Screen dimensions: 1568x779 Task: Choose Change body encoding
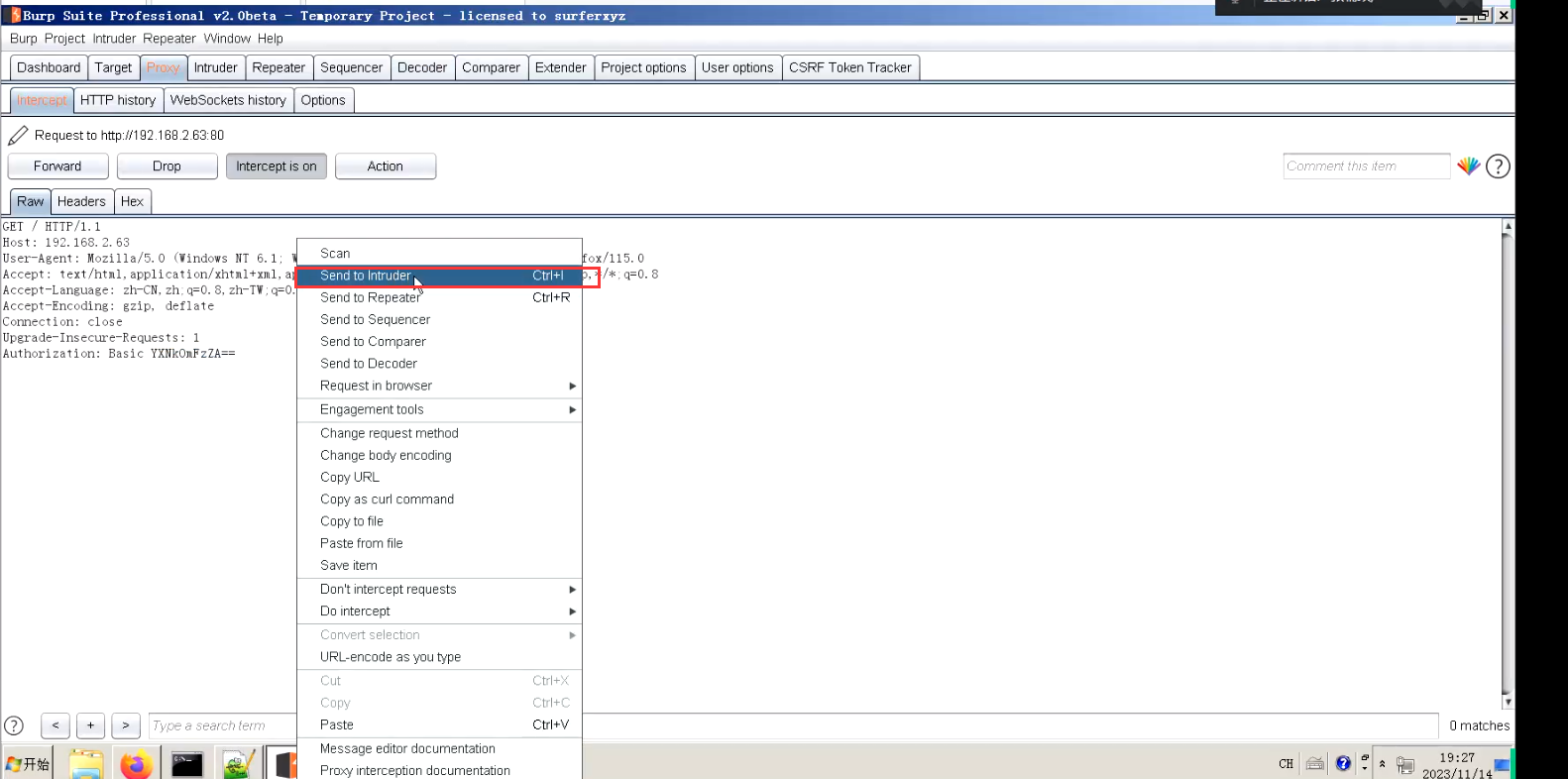click(439, 455)
